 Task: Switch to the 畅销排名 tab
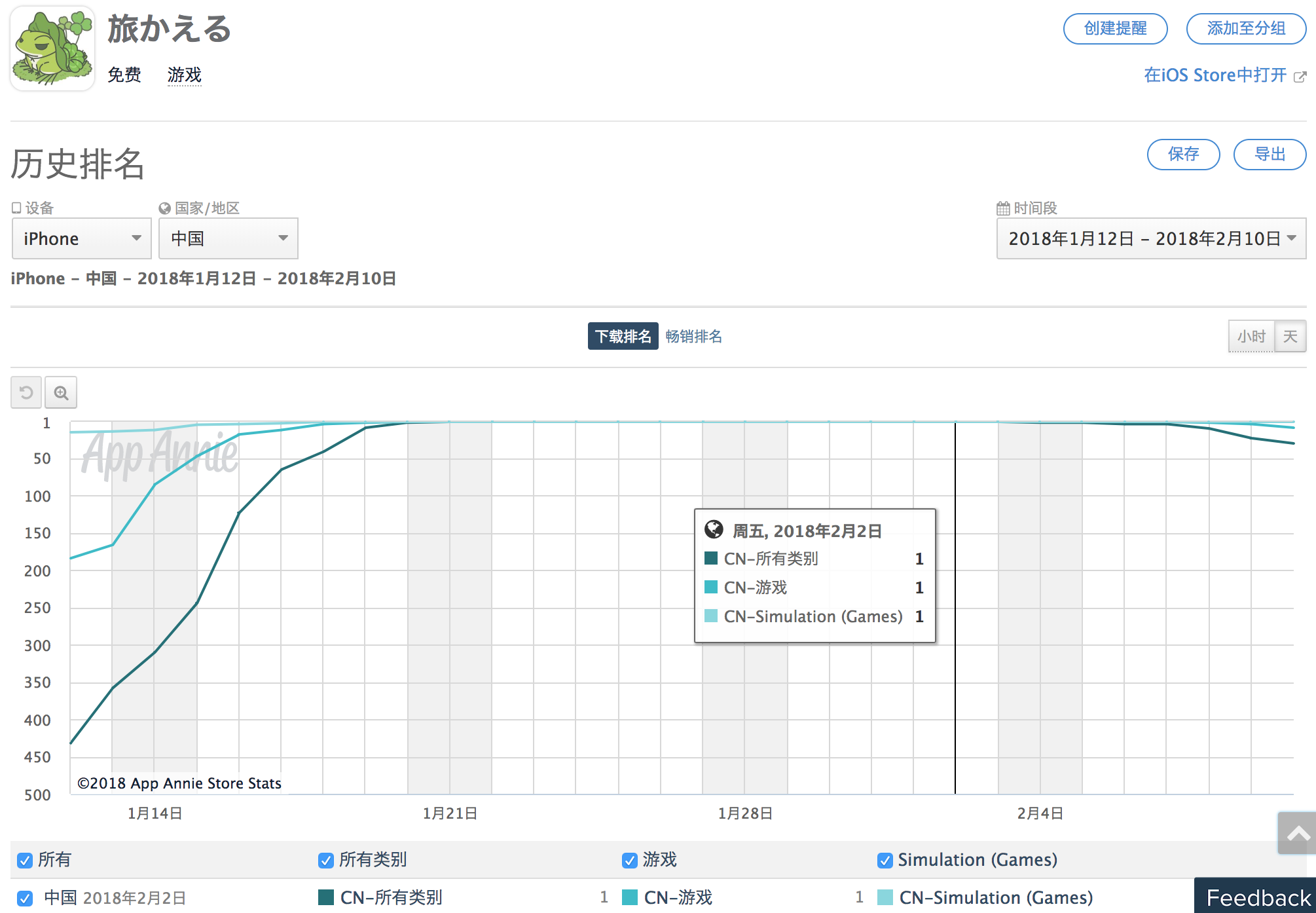click(x=693, y=337)
